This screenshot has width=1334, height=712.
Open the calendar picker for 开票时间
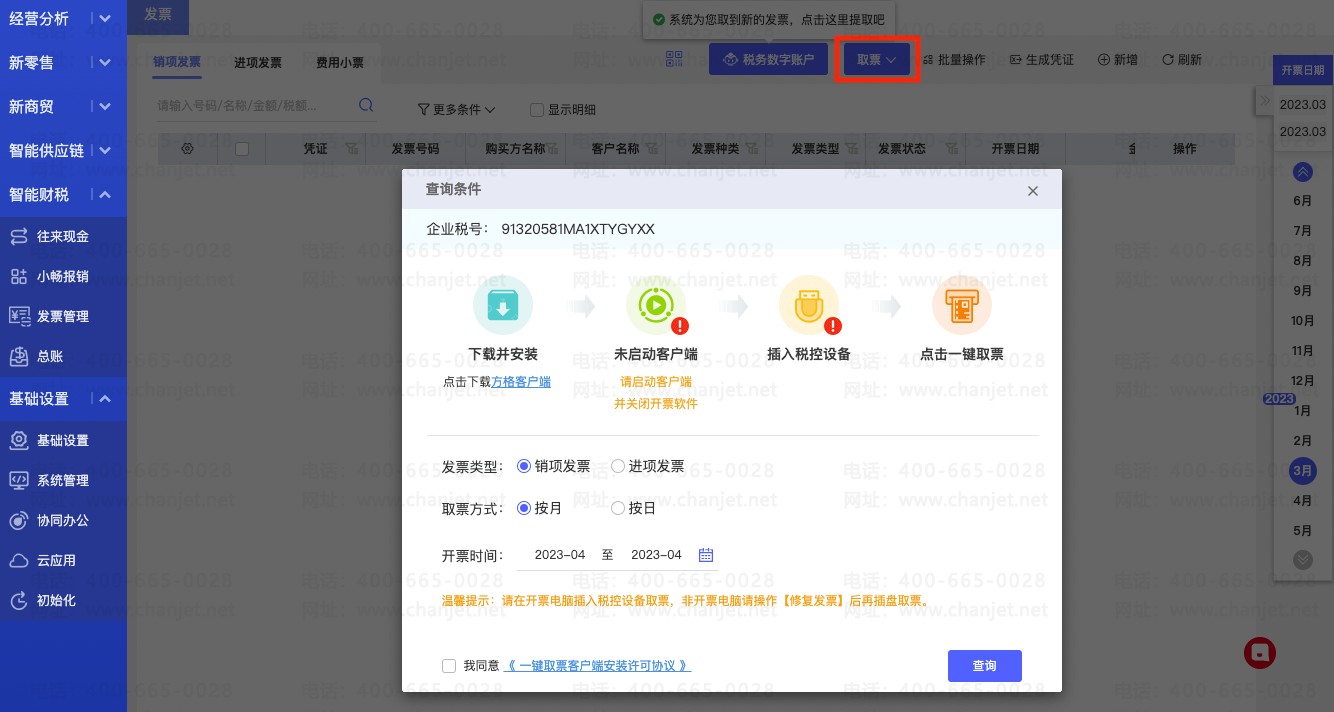pos(706,555)
